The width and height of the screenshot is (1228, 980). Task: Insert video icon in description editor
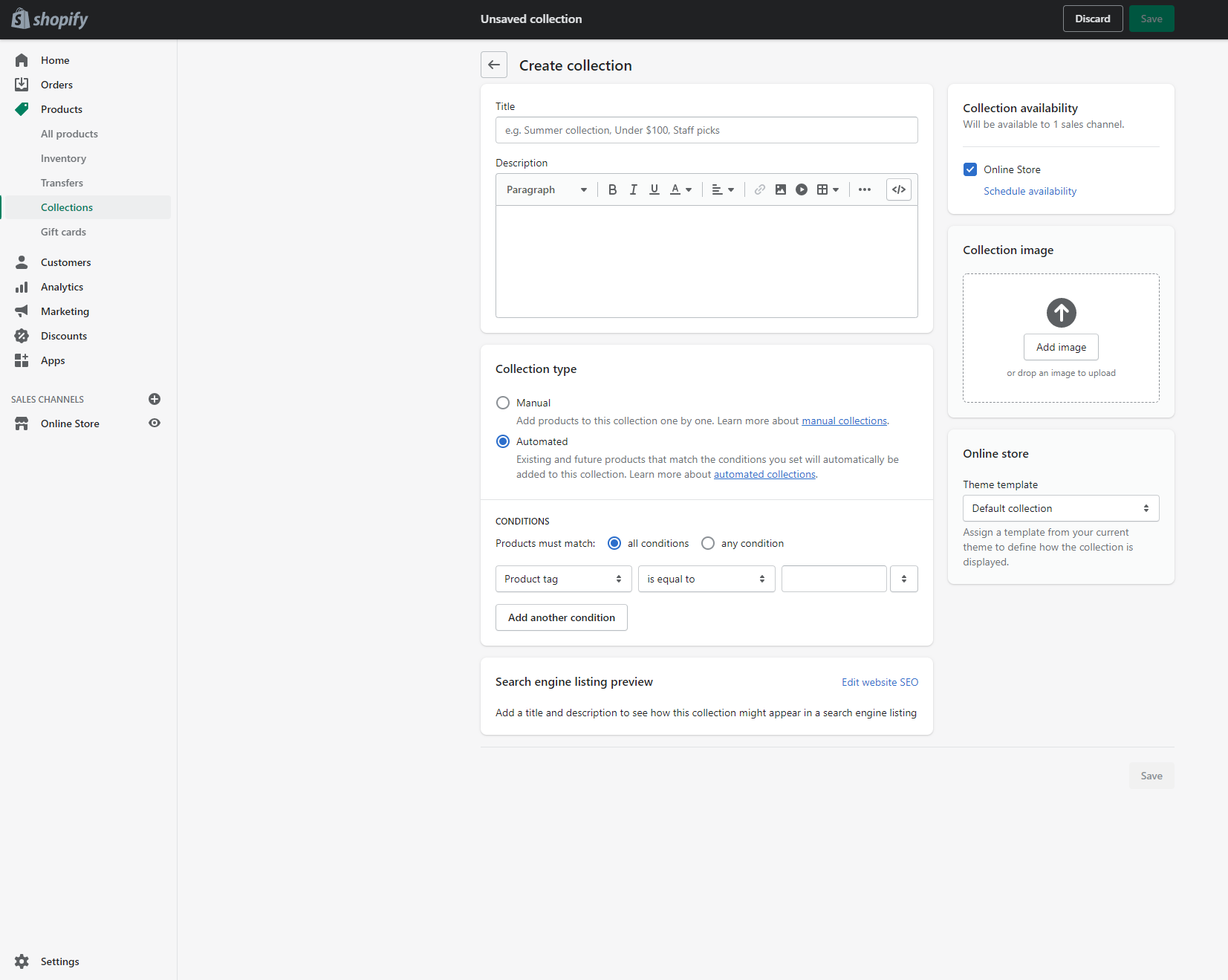[801, 189]
